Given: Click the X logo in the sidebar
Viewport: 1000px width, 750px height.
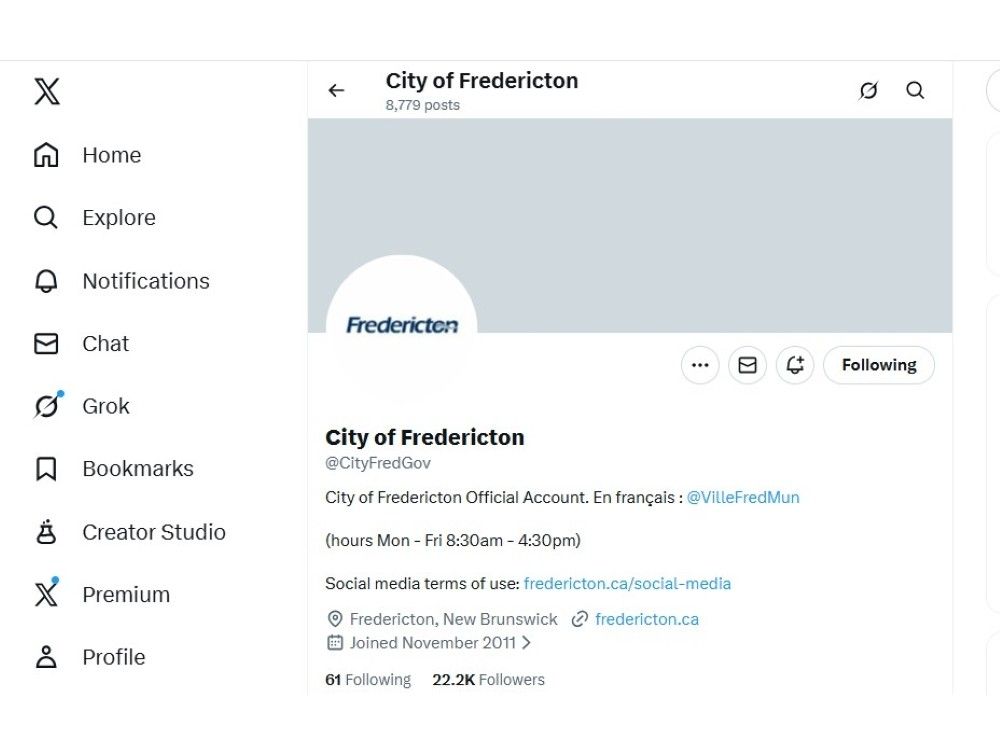Looking at the screenshot, I should pos(46,91).
